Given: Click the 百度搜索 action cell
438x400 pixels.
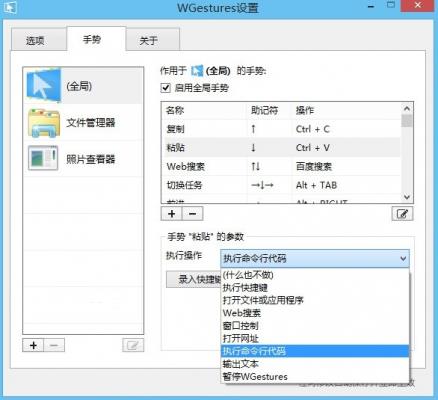Looking at the screenshot, I should pos(314,166).
